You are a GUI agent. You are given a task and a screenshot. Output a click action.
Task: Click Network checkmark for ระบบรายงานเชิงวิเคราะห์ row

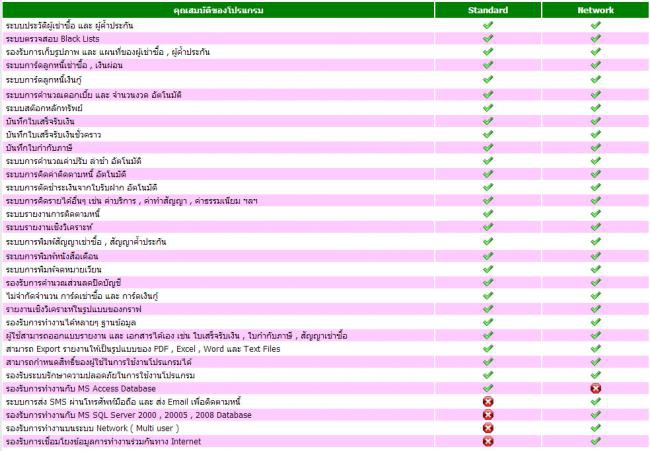pos(596,227)
